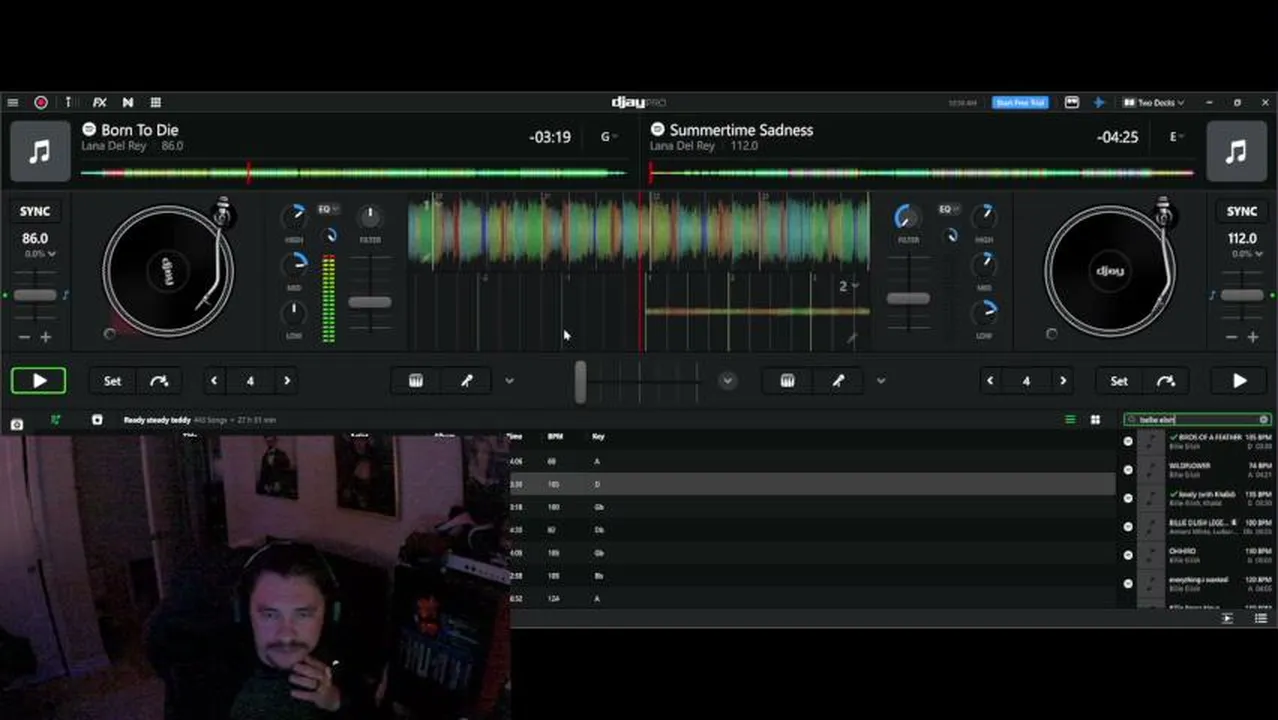Click right deck jump-to-cue arrow icon
Screen dimensions: 1278x720
coord(1166,380)
